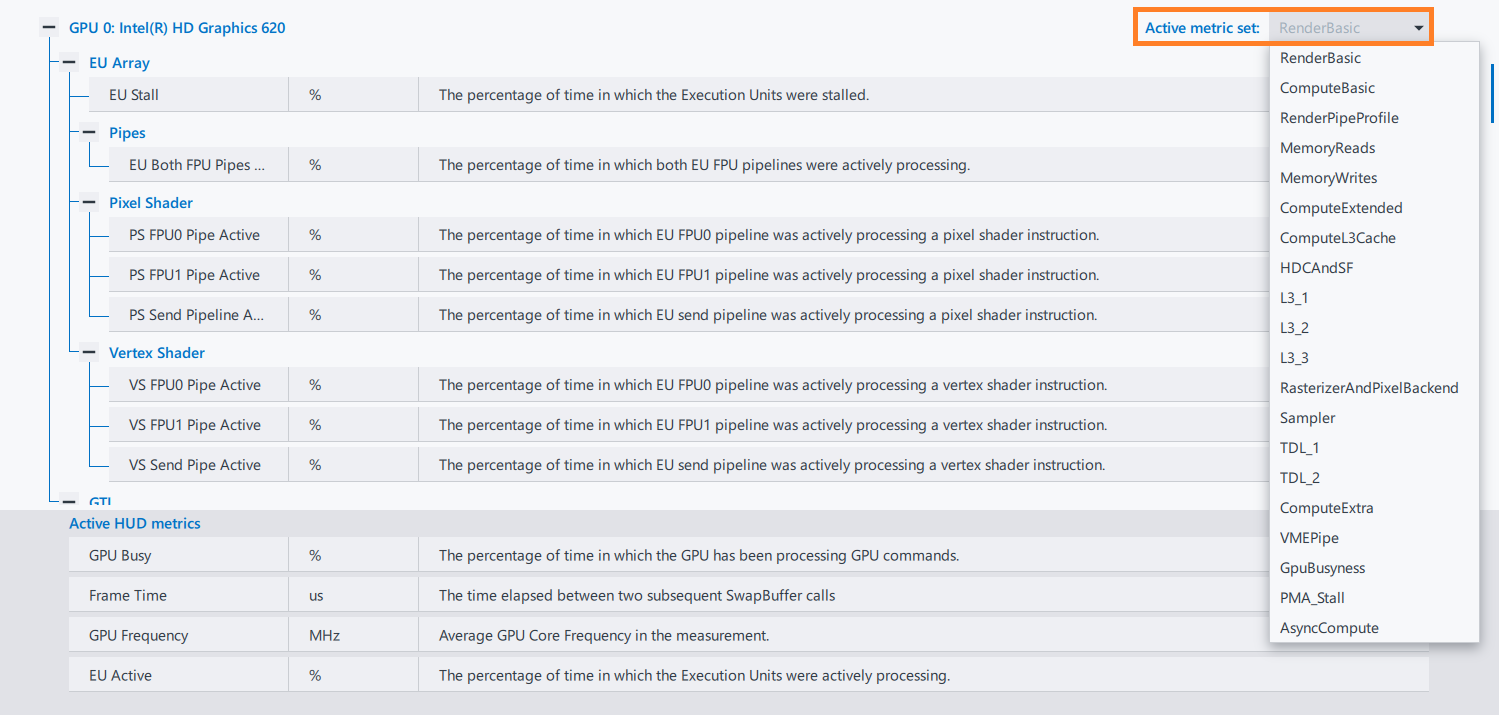1499x715 pixels.
Task: Open the Active metric set dropdown arrow
Action: click(1419, 28)
